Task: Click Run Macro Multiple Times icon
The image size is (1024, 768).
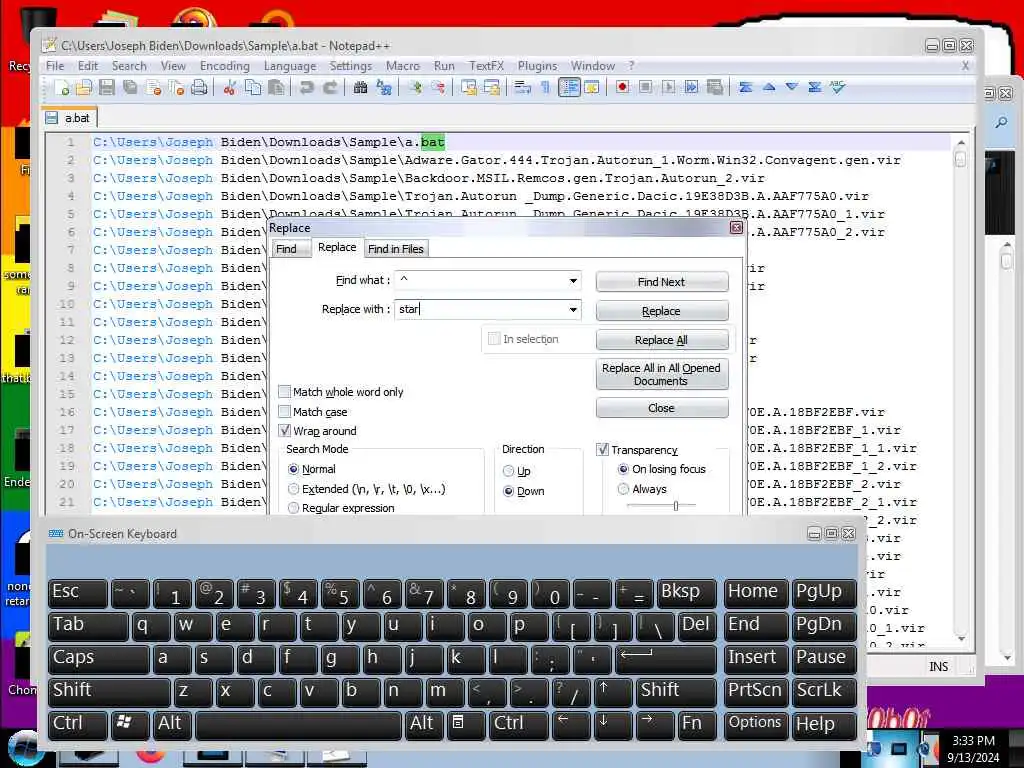Action: pos(692,87)
